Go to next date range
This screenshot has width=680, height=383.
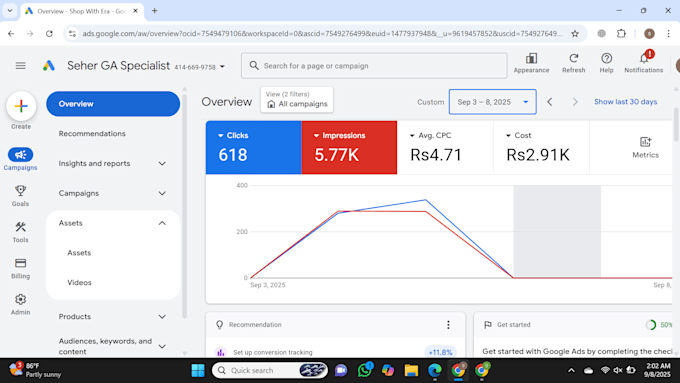pos(575,102)
